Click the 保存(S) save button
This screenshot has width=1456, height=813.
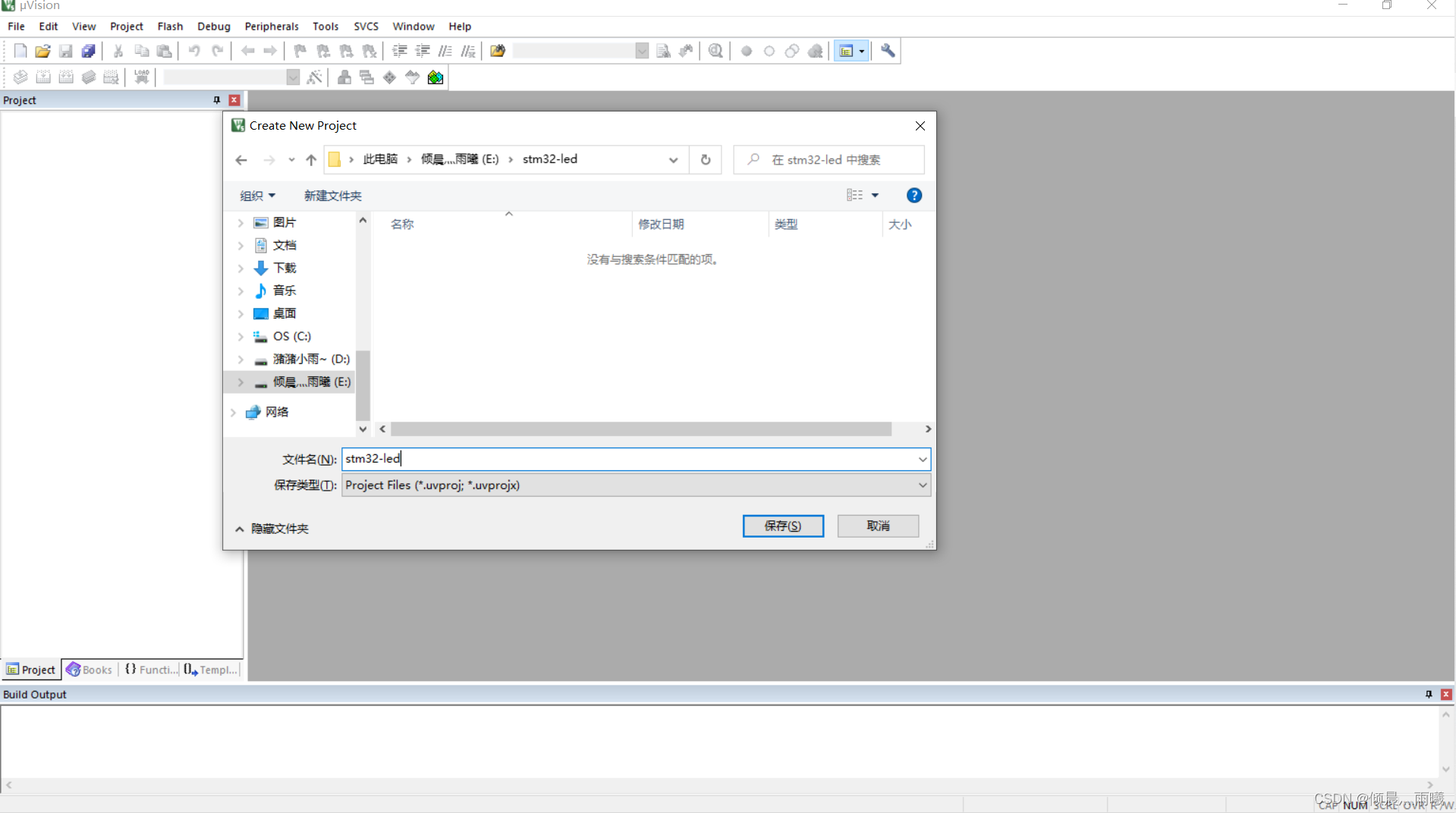783,526
